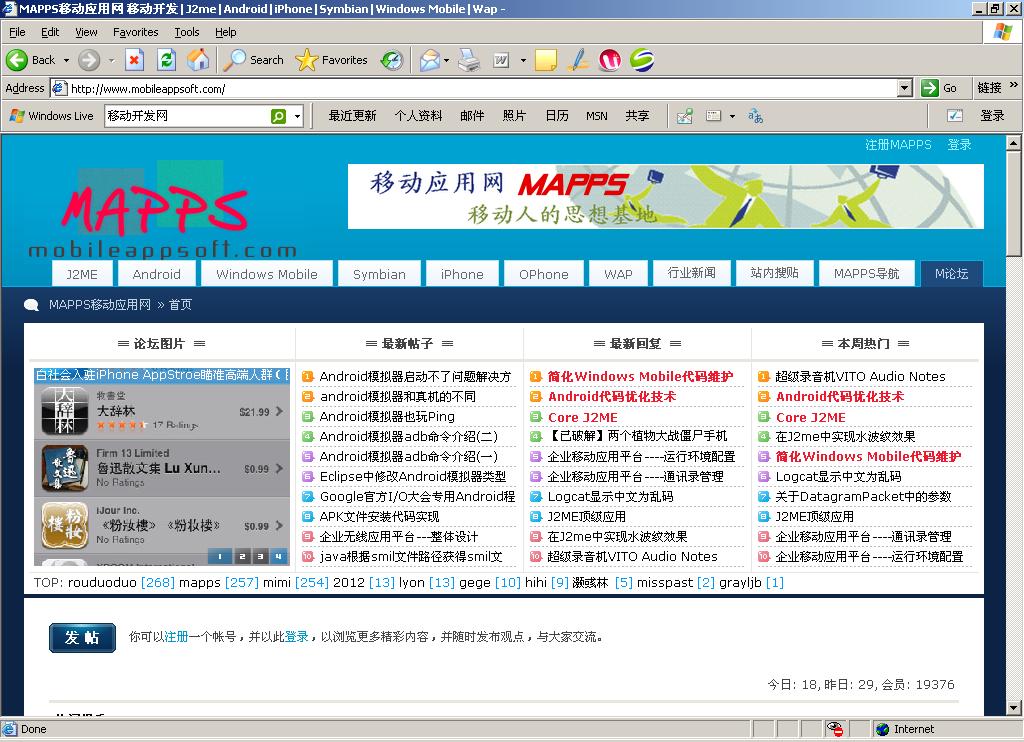Open the Back button history dropdown arrow

[66, 60]
